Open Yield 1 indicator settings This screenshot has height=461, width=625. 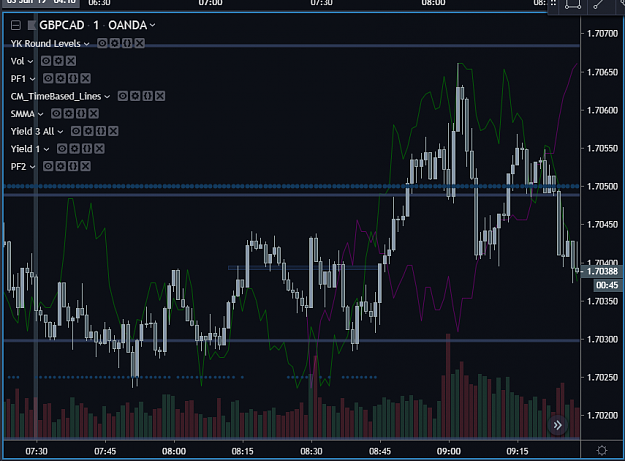click(75, 148)
